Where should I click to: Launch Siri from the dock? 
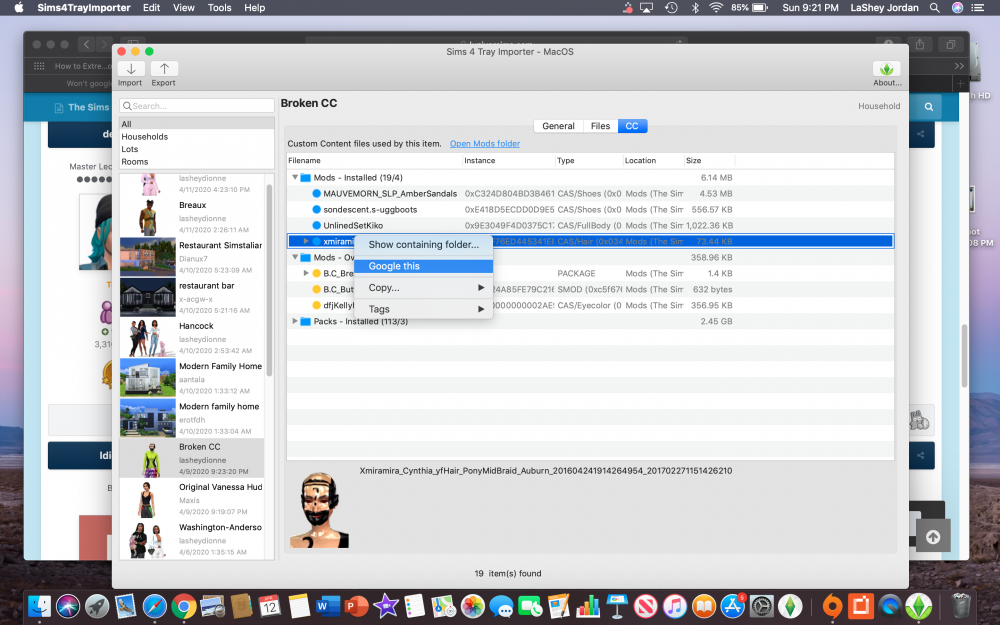68,606
